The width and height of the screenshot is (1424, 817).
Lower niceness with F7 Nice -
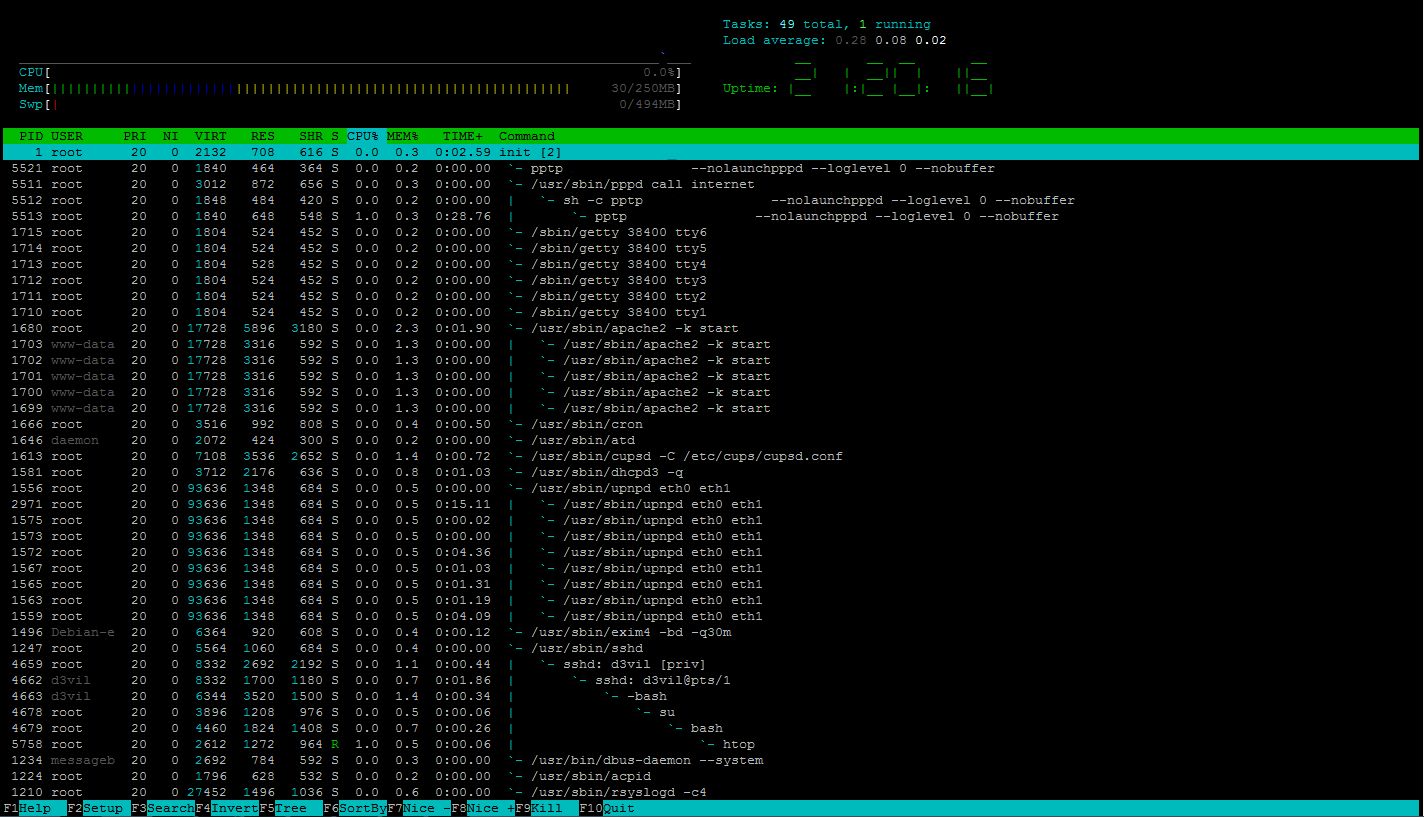tap(419, 808)
